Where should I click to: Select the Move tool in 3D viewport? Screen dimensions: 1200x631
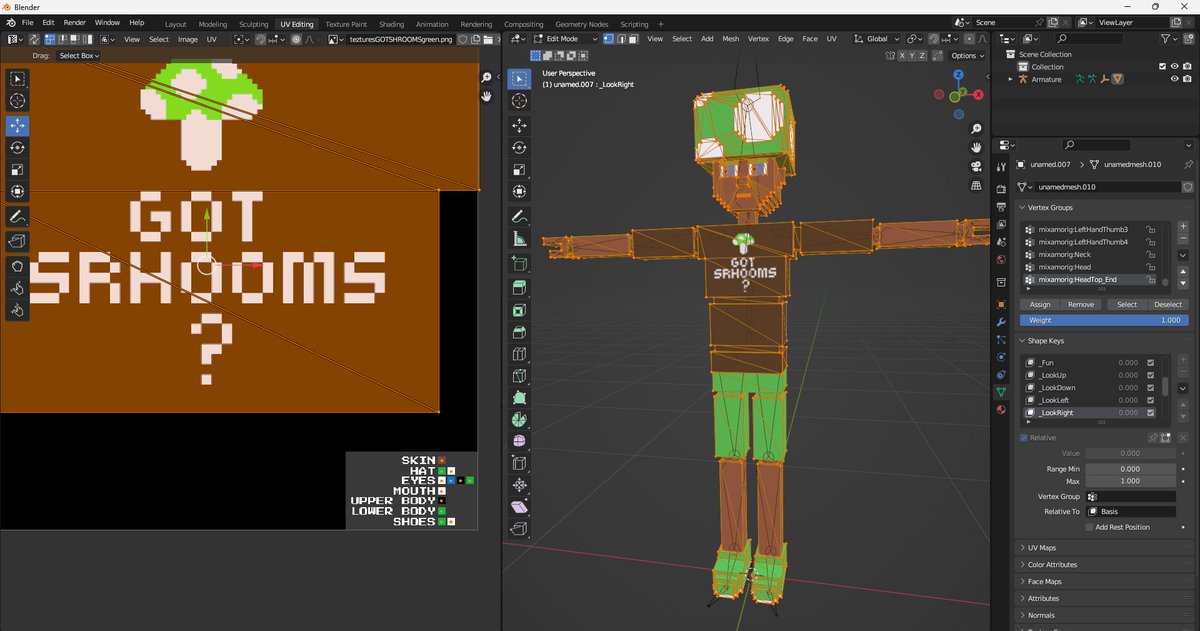pyautogui.click(x=519, y=126)
